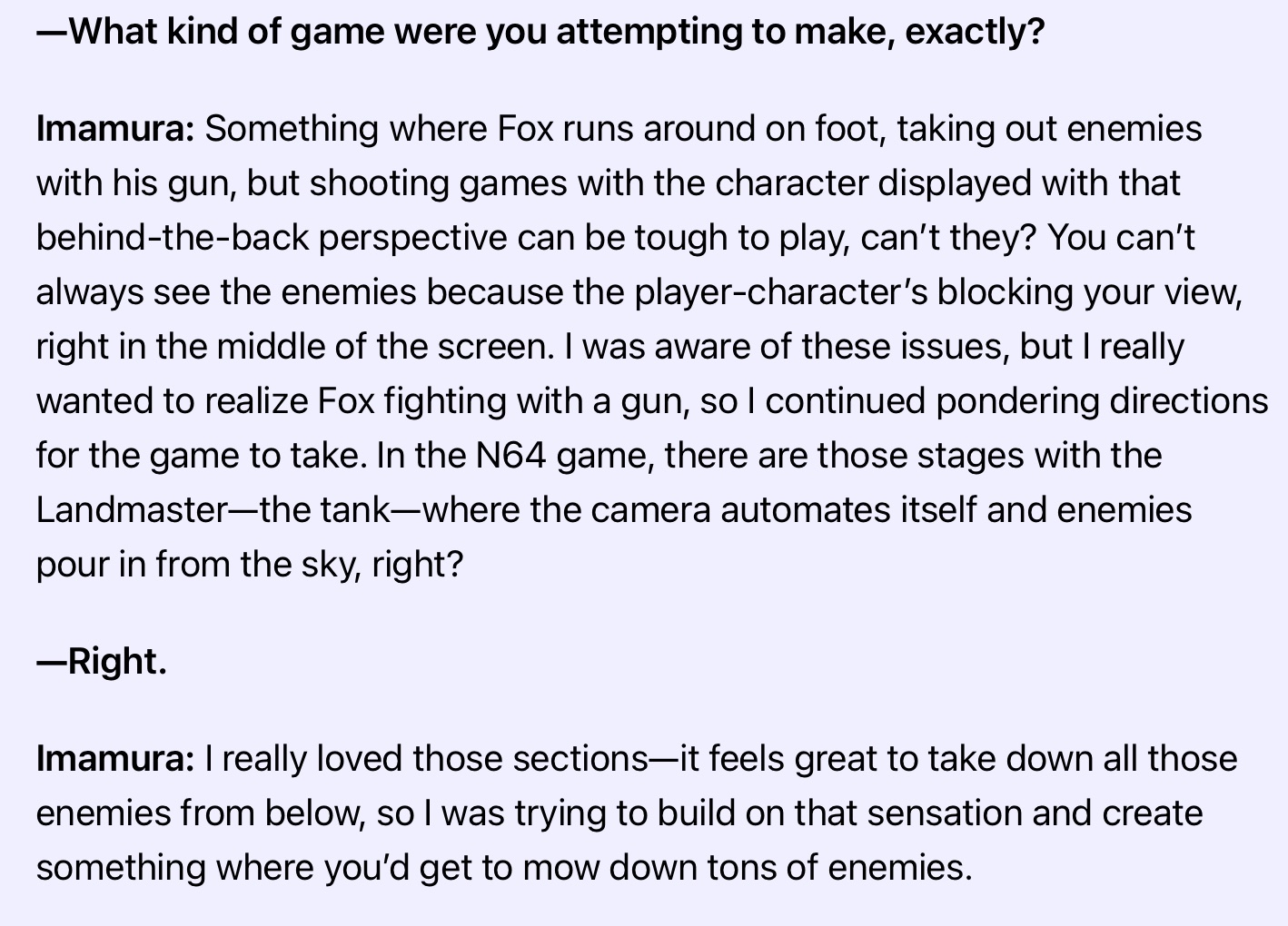Click the first bold 'Imamura:' speaker label
The image size is (1288, 926).
click(x=115, y=129)
